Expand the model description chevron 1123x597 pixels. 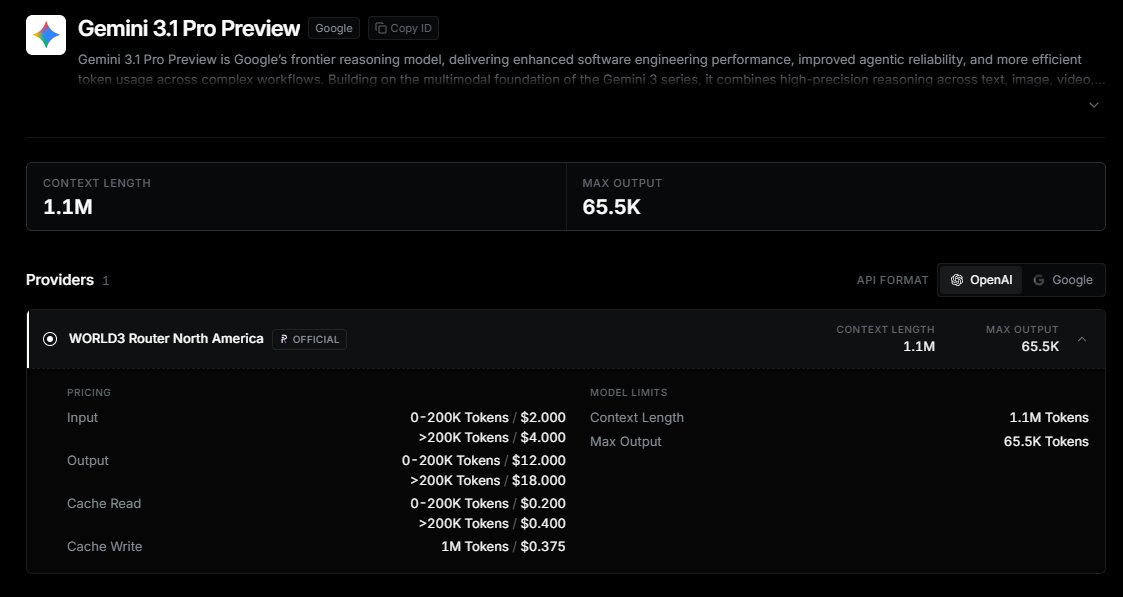coord(1094,105)
